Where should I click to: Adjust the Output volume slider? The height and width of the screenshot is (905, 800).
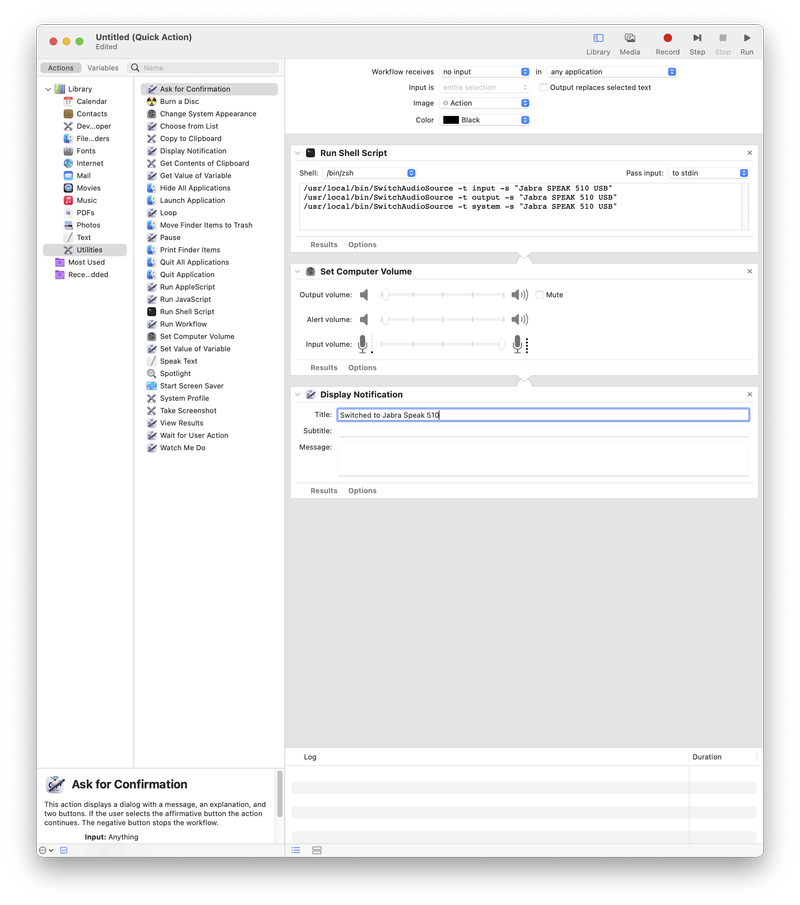tap(445, 295)
